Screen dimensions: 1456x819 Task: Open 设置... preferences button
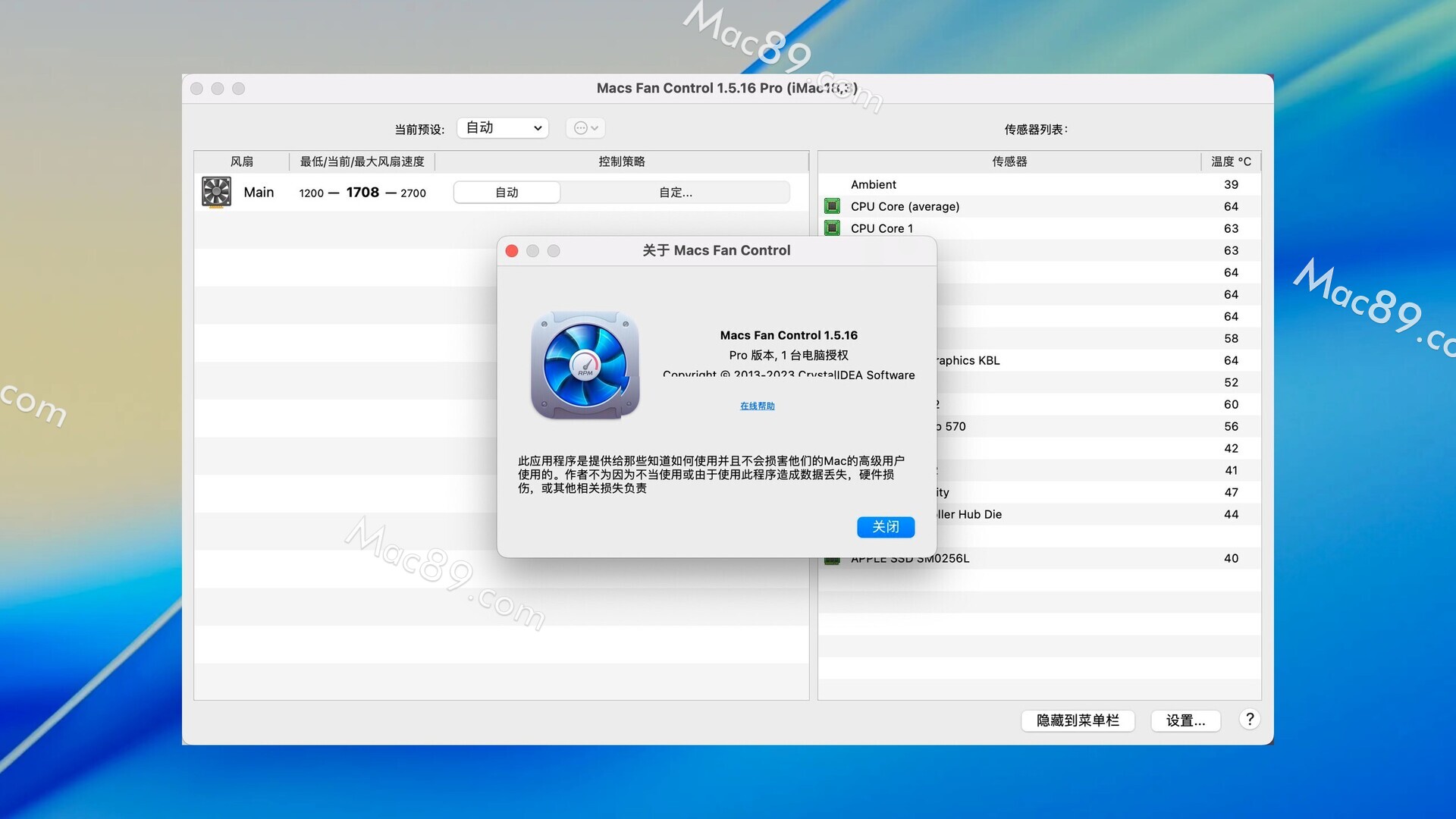click(1185, 720)
